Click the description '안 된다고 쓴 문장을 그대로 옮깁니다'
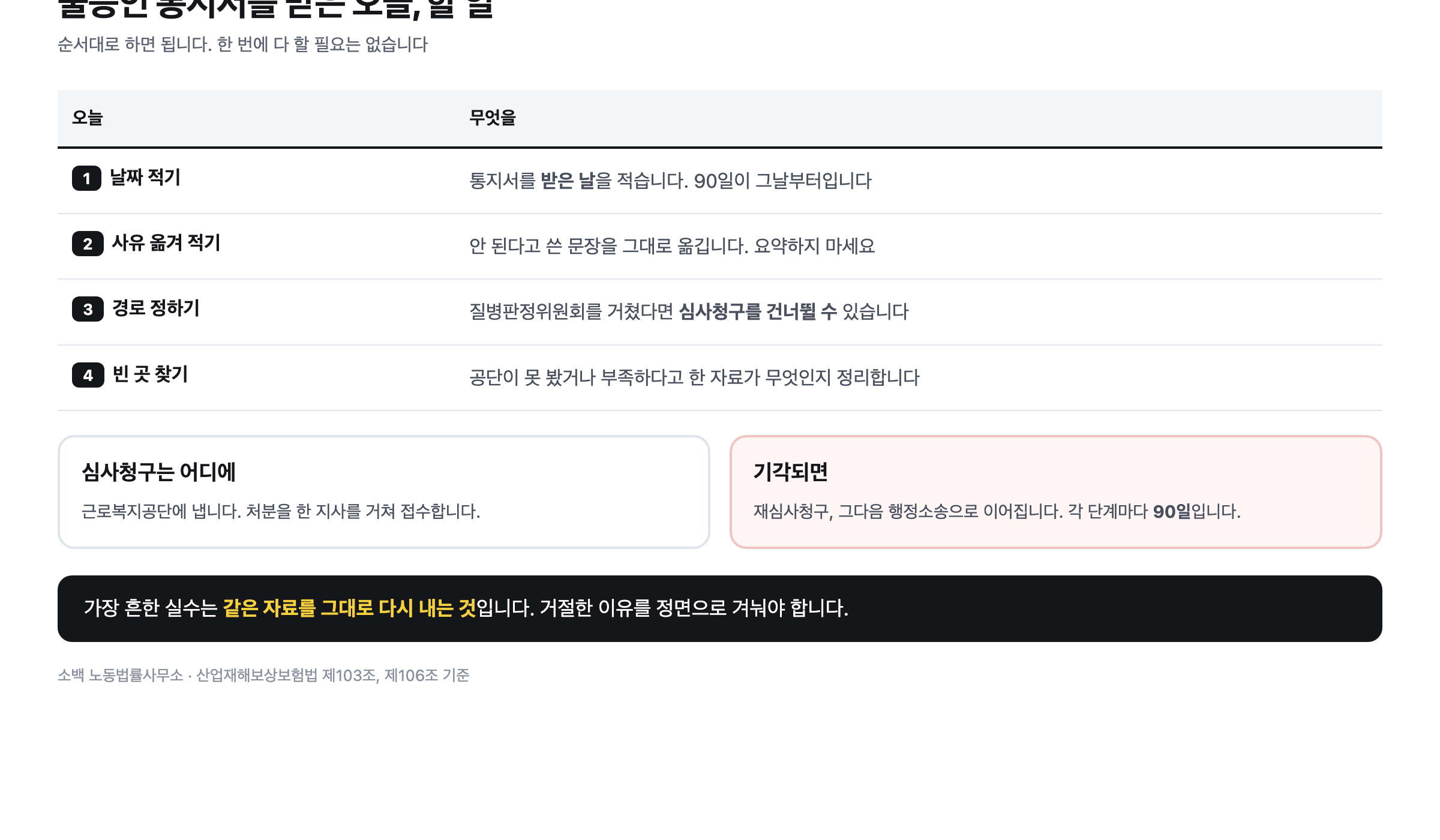This screenshot has height=840, width=1440. [608, 247]
